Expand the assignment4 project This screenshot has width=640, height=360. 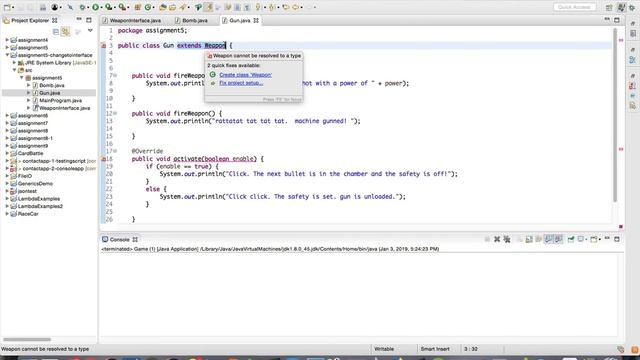[7, 40]
